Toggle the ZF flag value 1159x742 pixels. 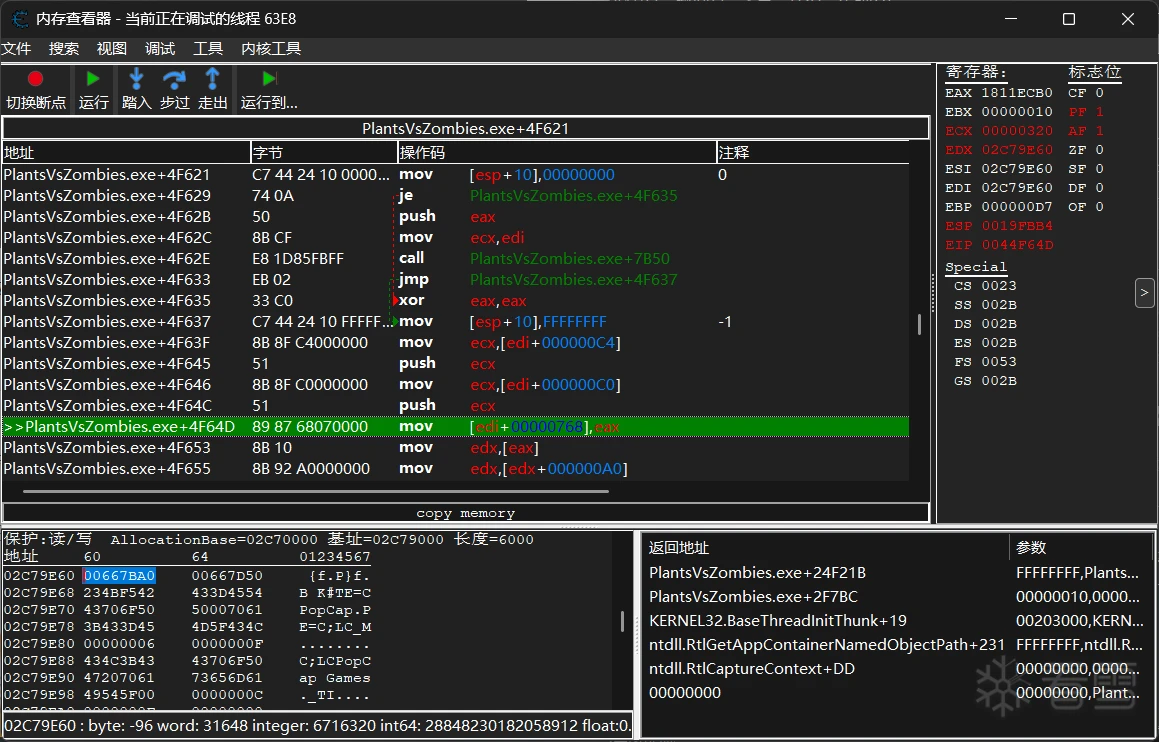pyautogui.click(x=1099, y=150)
